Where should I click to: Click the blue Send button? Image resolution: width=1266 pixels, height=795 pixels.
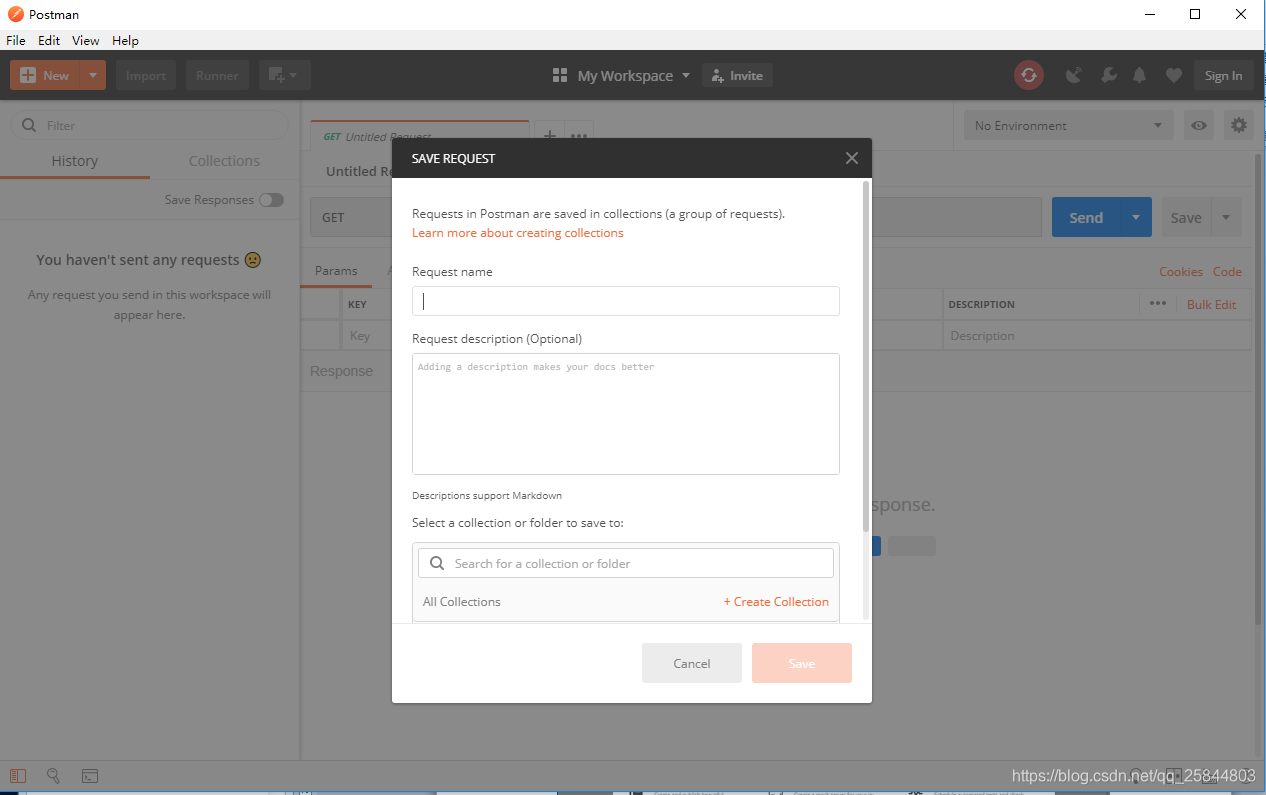(1086, 217)
